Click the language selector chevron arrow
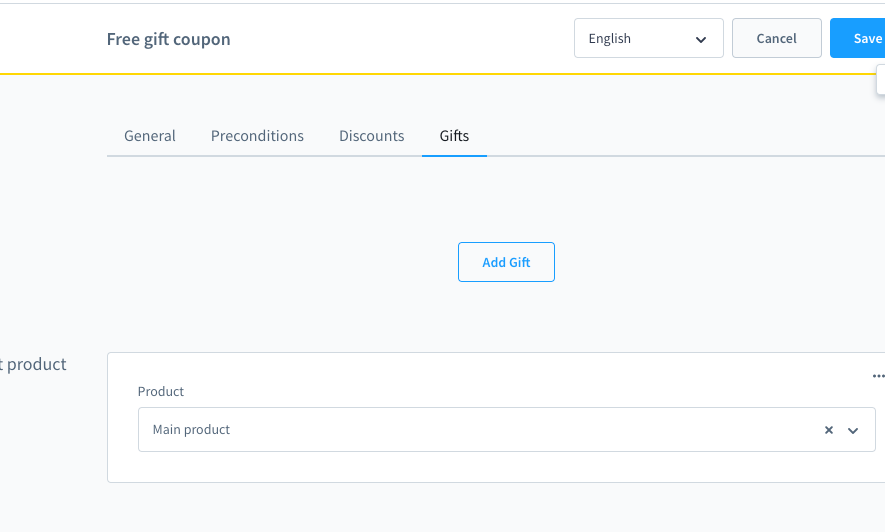This screenshot has height=532, width=885. [700, 39]
